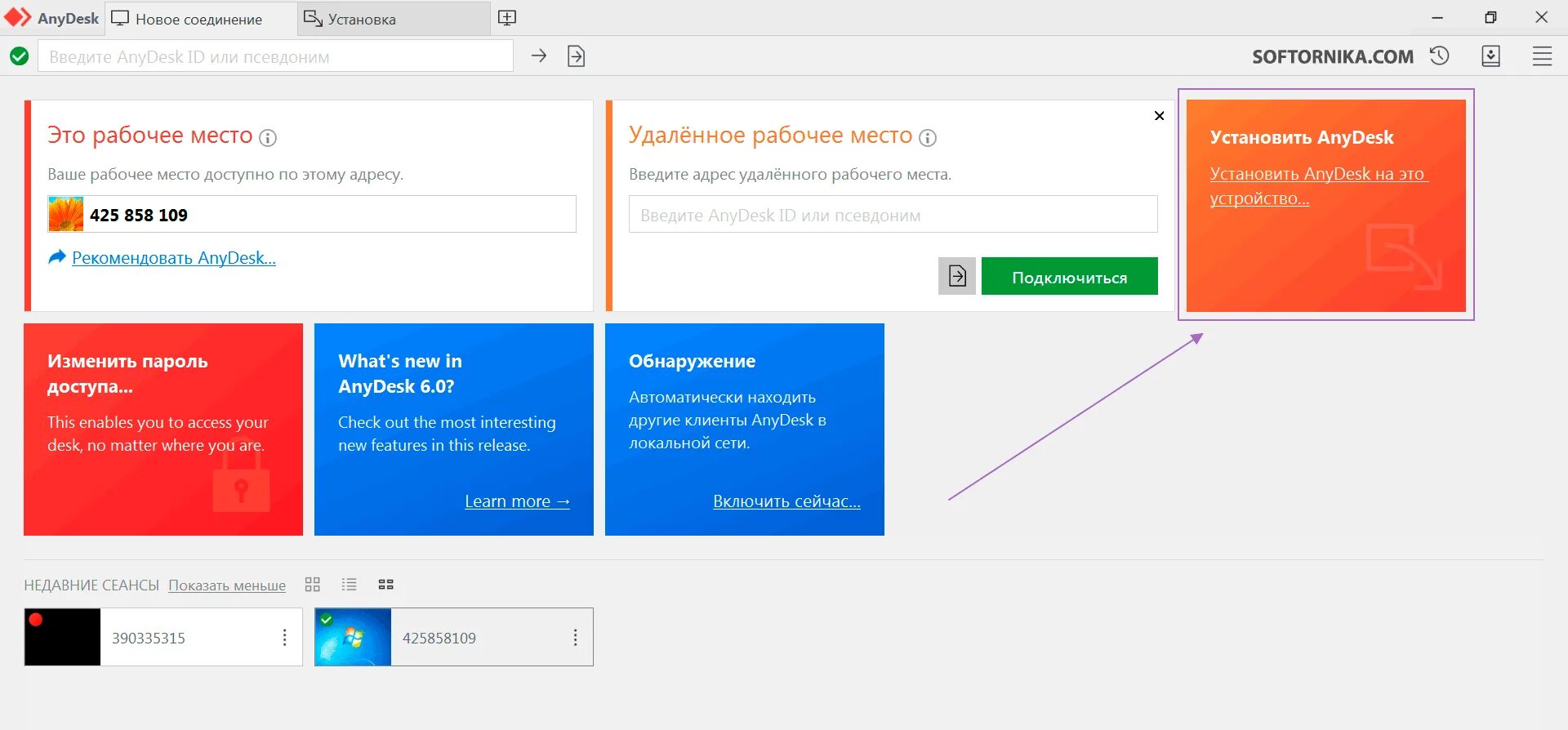Click the What's new in AnyDesk 6.0 heading
Image resolution: width=1568 pixels, height=730 pixels.
pyautogui.click(x=400, y=373)
